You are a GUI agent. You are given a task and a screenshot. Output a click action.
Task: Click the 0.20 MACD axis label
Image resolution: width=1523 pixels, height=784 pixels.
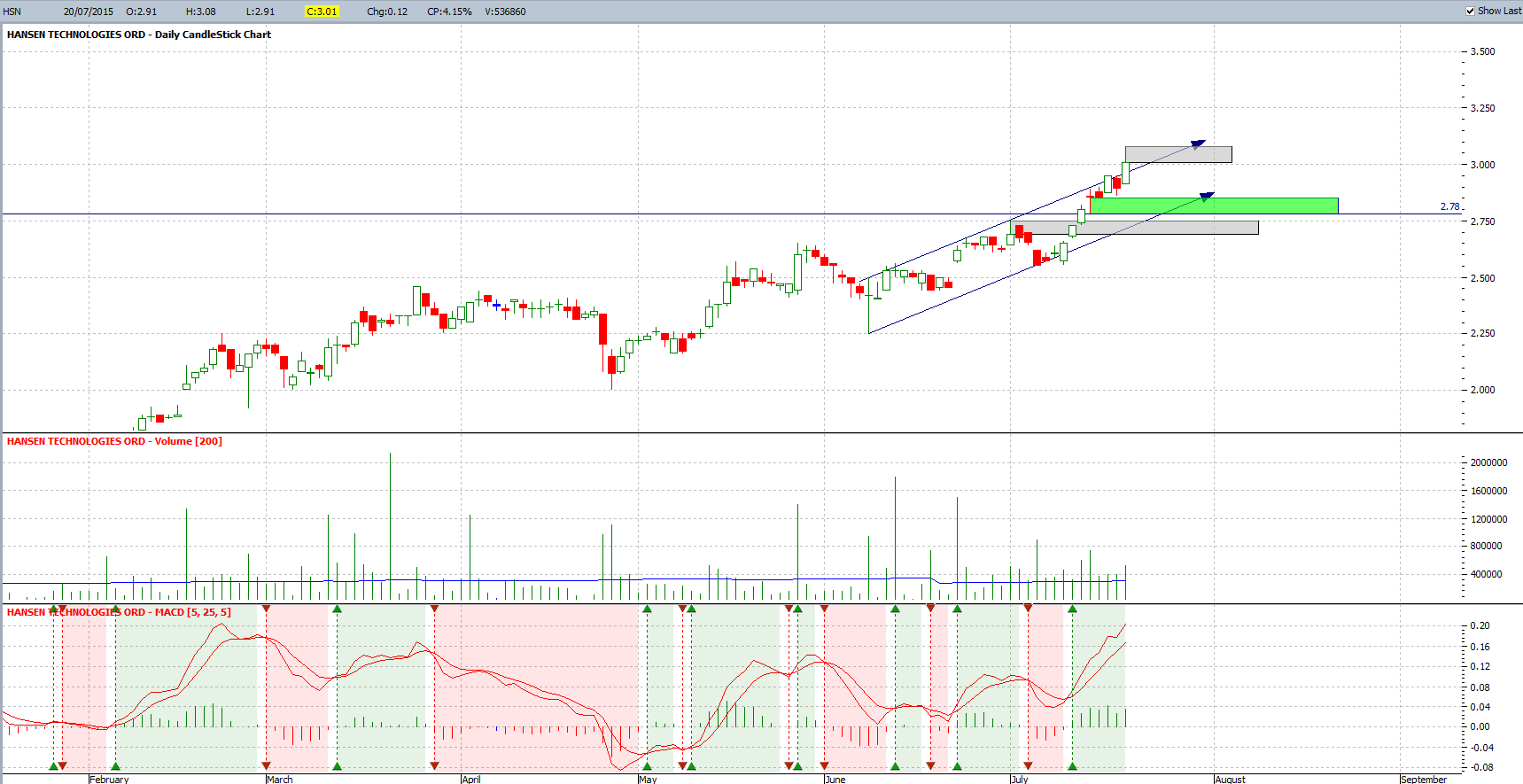[1480, 625]
